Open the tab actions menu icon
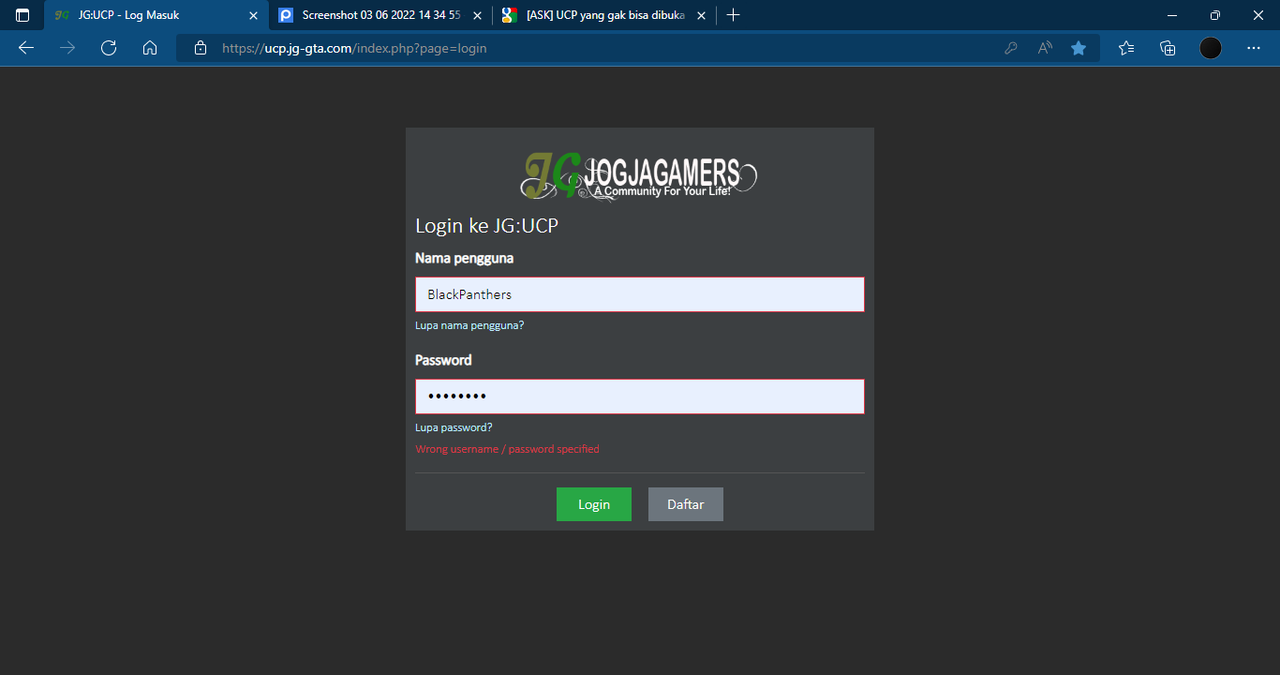 pyautogui.click(x=22, y=15)
